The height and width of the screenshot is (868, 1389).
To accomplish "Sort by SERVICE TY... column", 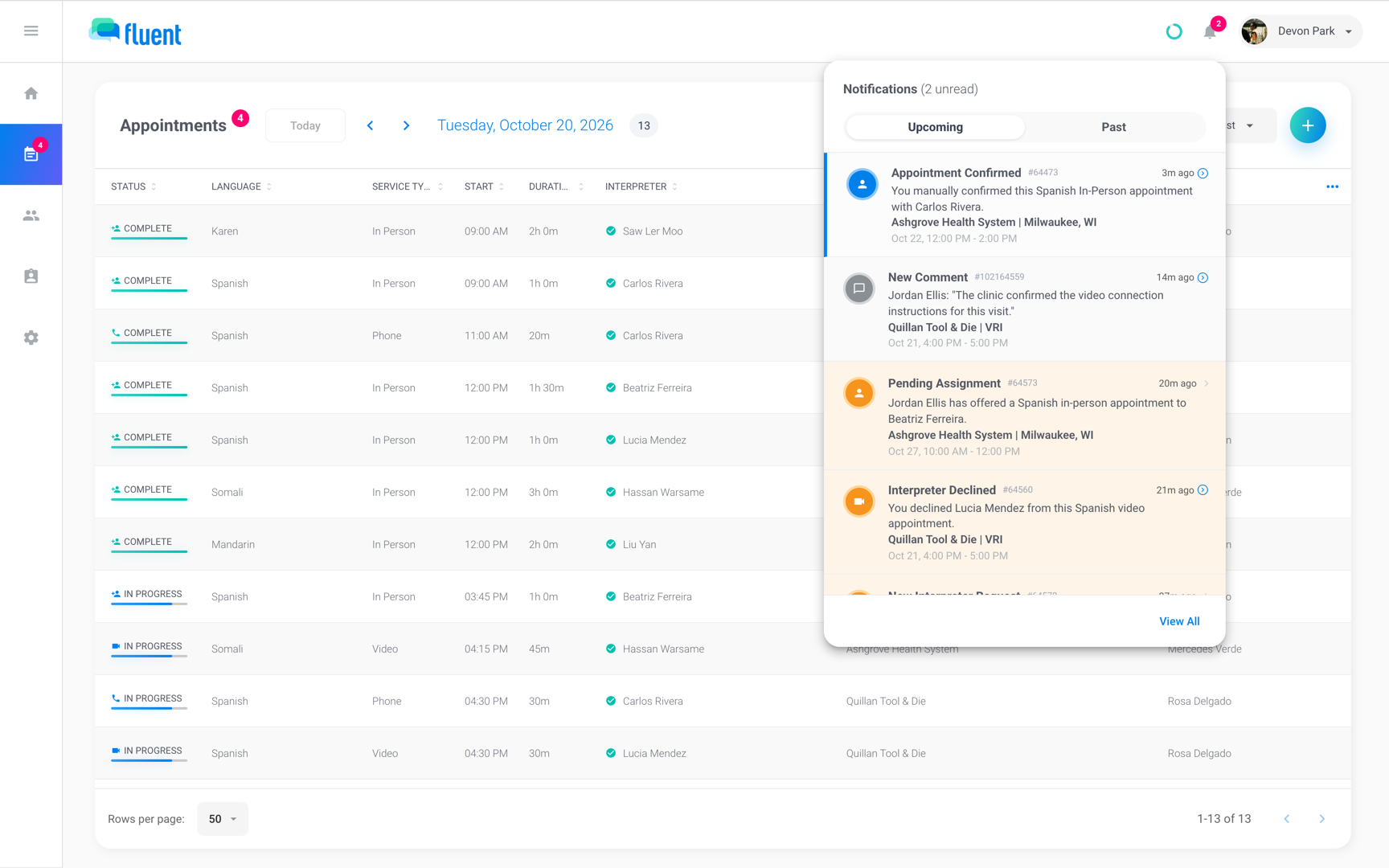I will pos(408,186).
